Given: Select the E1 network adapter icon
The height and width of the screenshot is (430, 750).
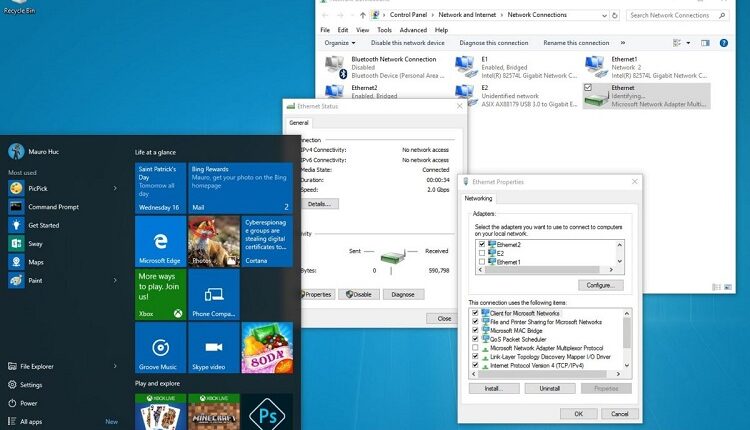Looking at the screenshot, I should click(466, 67).
